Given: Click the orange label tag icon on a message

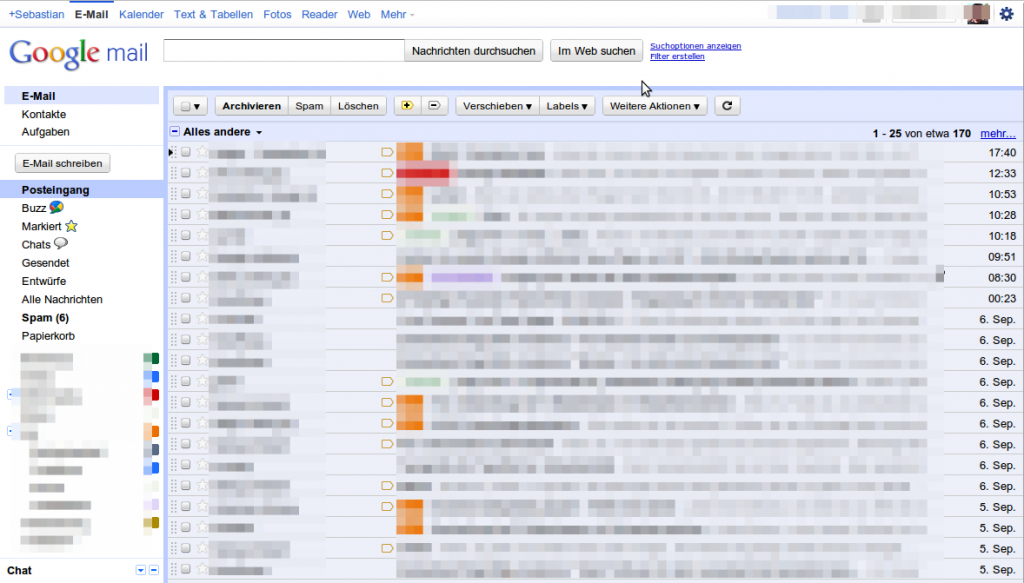Looking at the screenshot, I should click(x=386, y=152).
